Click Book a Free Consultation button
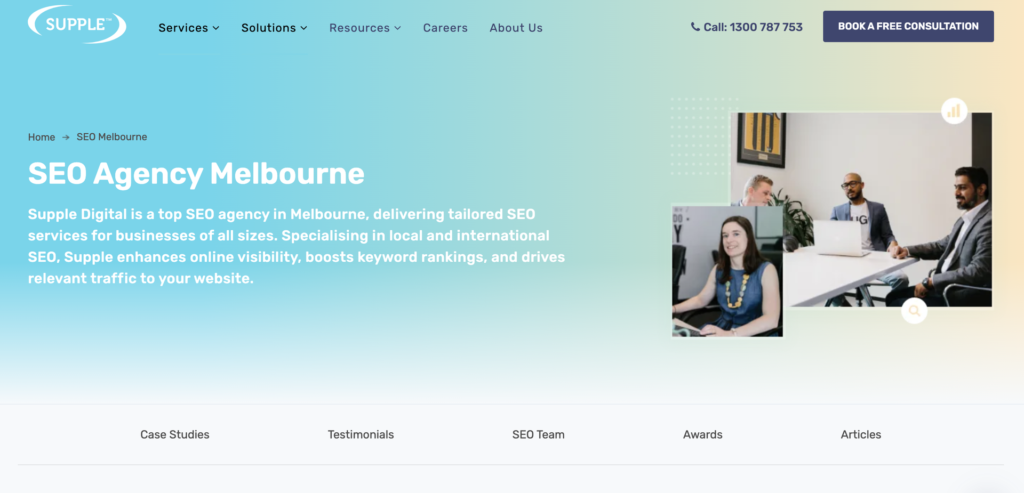The width and height of the screenshot is (1024, 493). tap(908, 26)
